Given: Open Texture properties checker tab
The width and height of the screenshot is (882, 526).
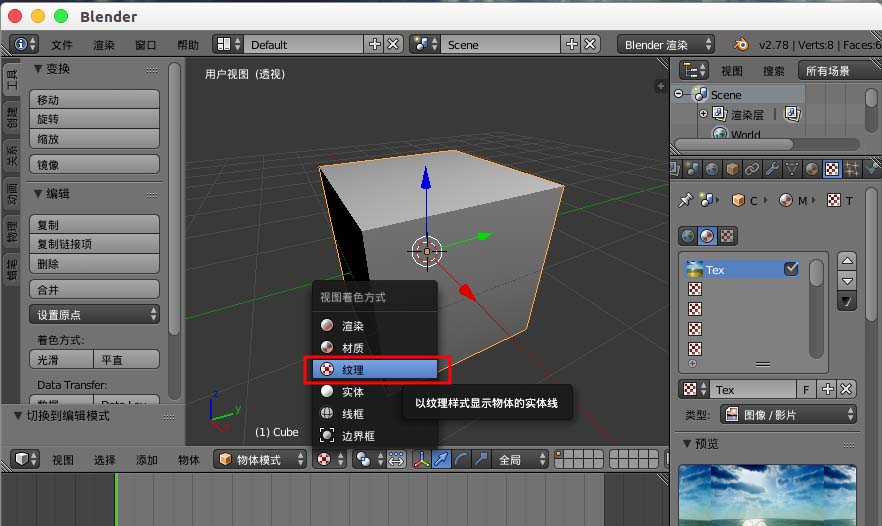Looking at the screenshot, I should pos(832,169).
